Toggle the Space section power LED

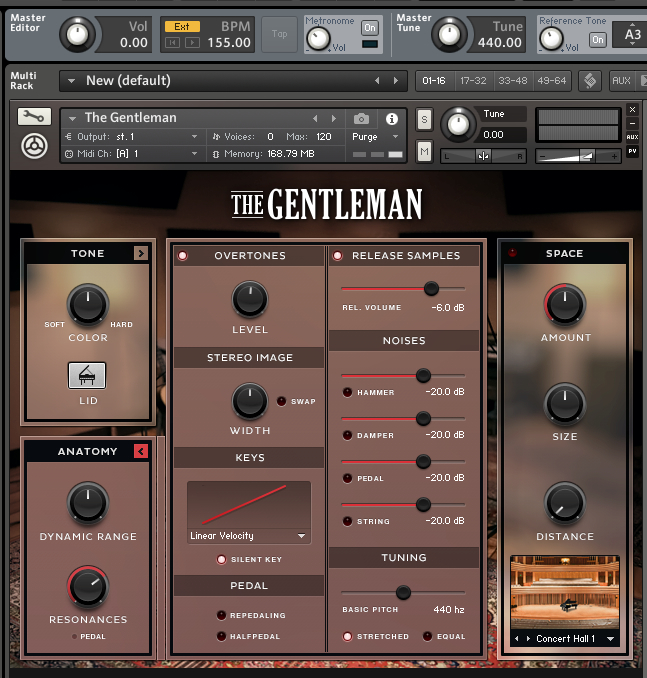512,253
